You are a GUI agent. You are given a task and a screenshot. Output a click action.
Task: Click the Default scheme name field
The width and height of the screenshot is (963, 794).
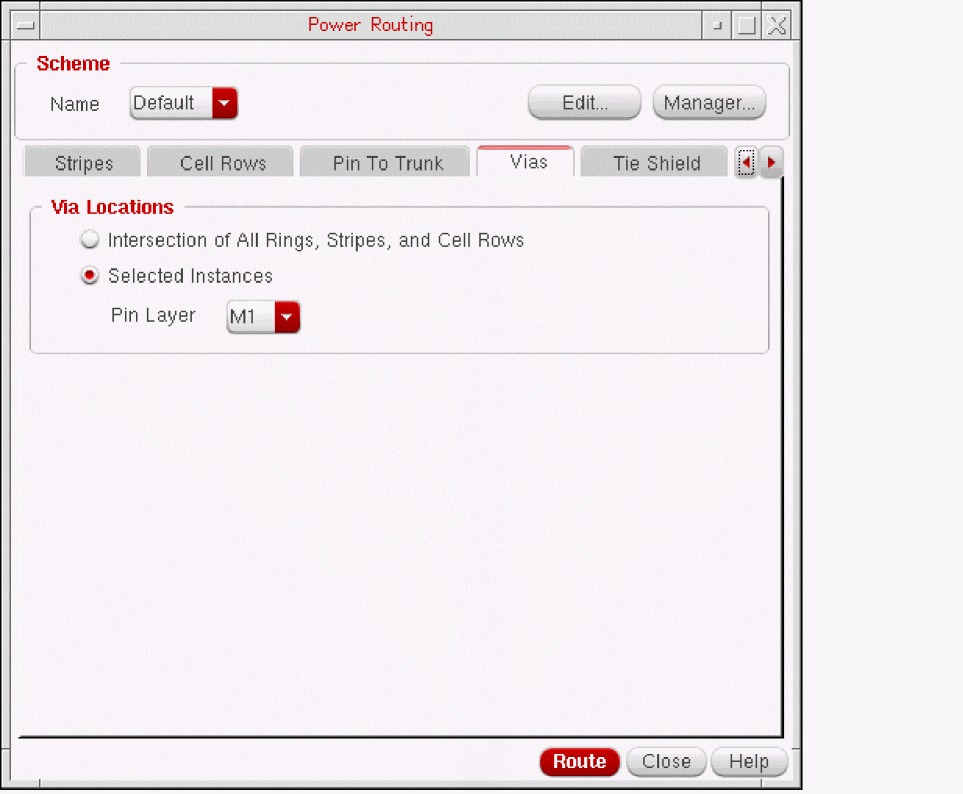pyautogui.click(x=171, y=103)
